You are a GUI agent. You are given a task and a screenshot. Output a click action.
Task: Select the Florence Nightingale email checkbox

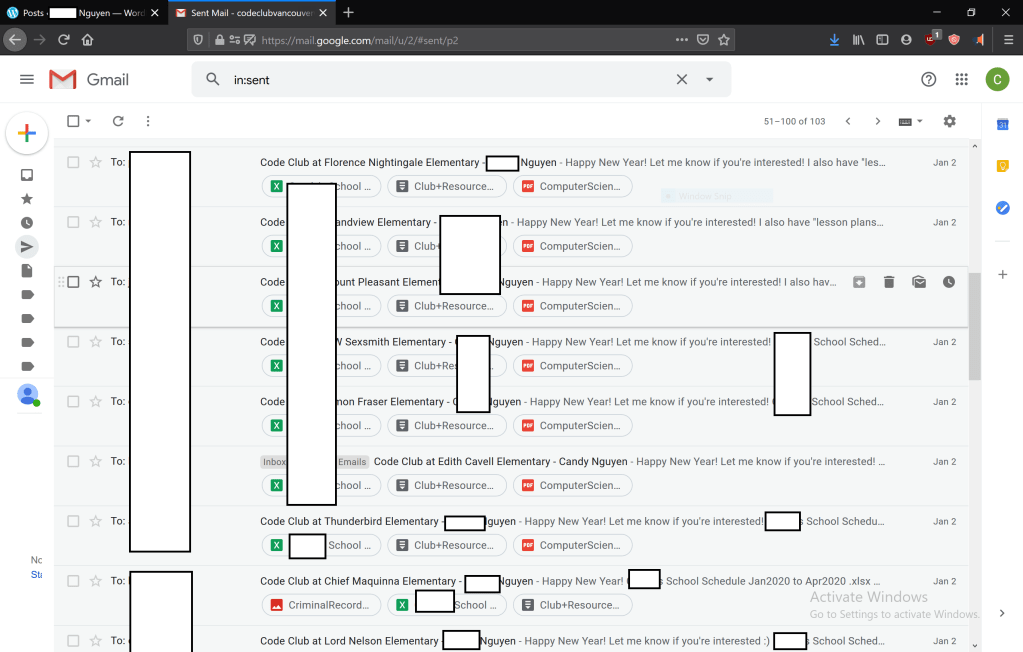(73, 162)
